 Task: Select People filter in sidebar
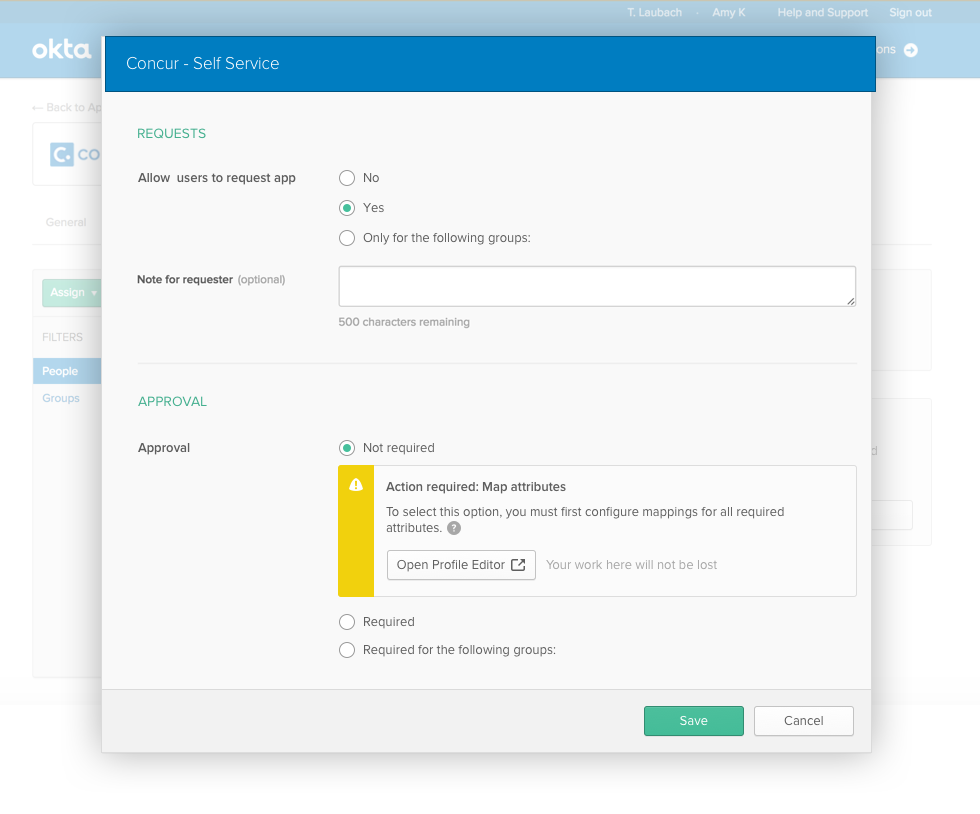point(60,371)
